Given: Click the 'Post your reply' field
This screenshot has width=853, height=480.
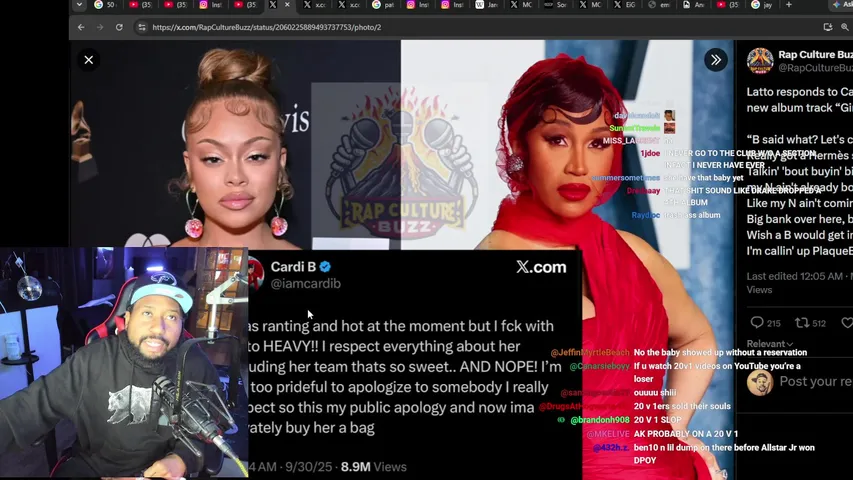Looking at the screenshot, I should click(815, 381).
